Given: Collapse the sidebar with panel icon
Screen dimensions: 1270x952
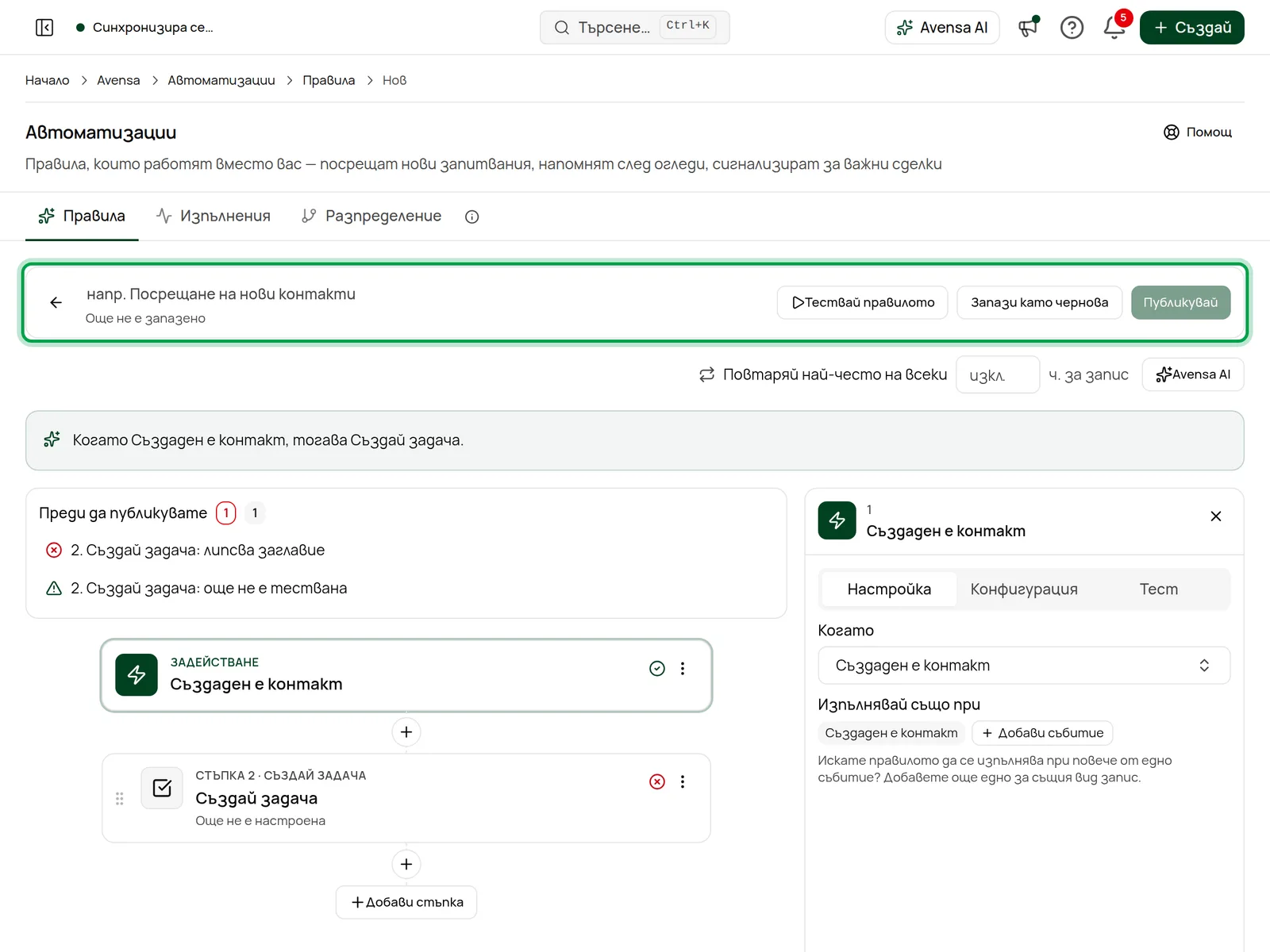Looking at the screenshot, I should point(44,28).
